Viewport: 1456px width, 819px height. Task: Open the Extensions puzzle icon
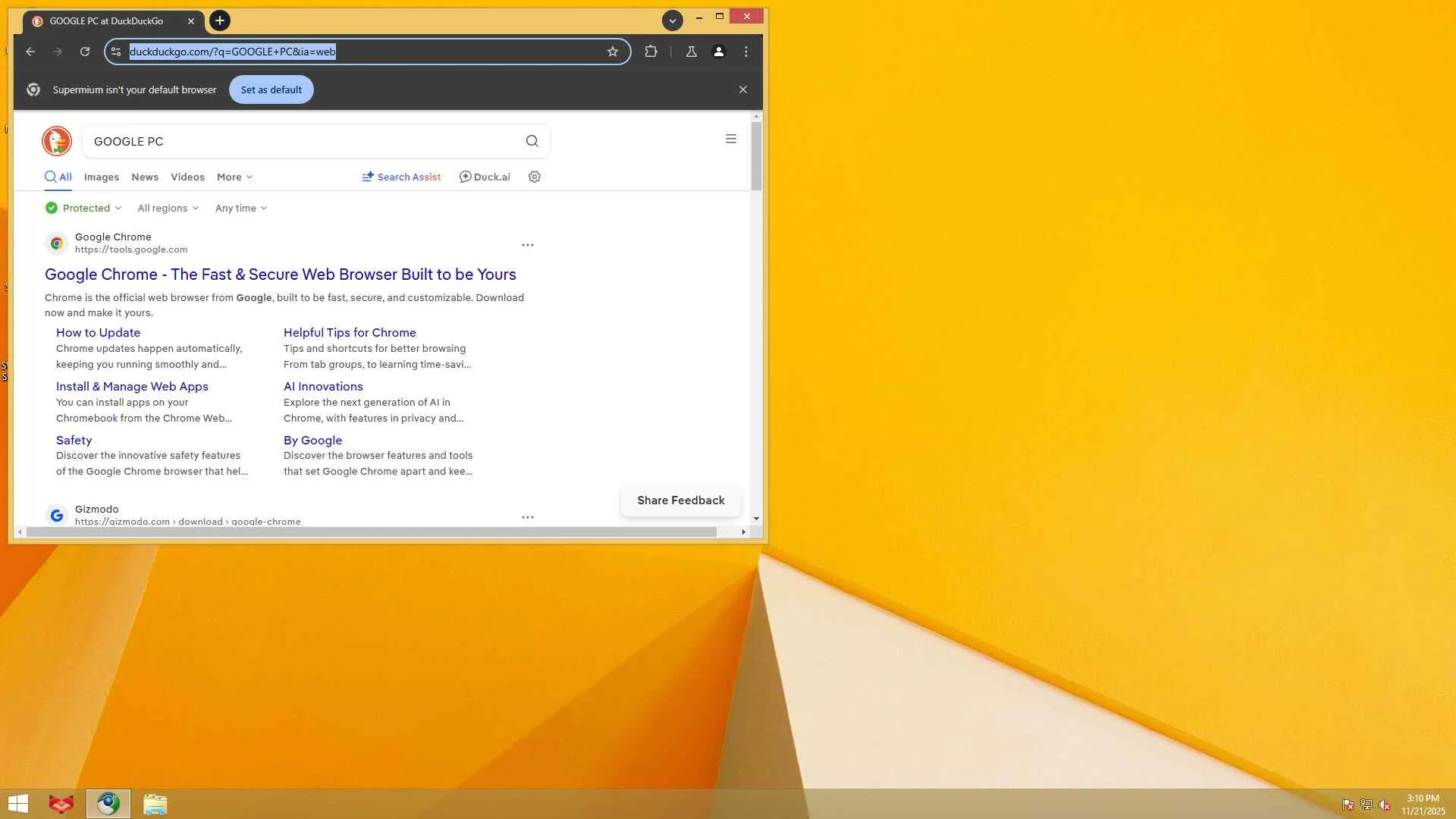651,52
